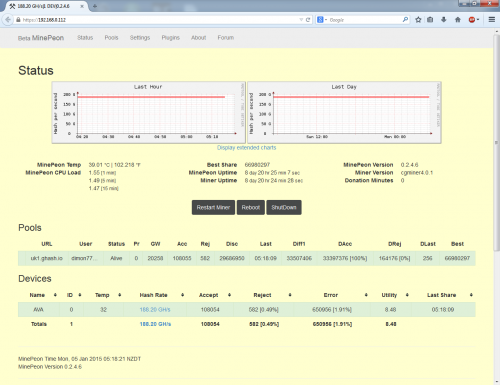Open the Settings menu item

point(140,38)
